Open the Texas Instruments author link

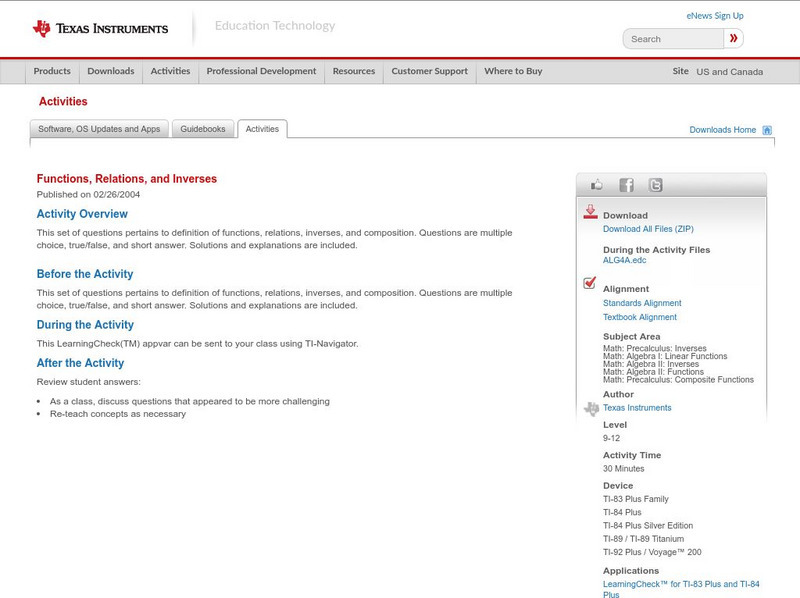point(637,408)
